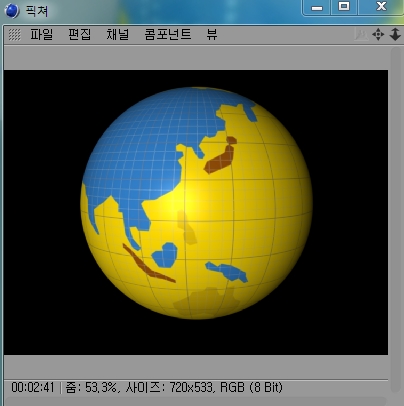This screenshot has width=404, height=406.
Task: Click the 줌: 53.3% status text
Action: pos(91,387)
